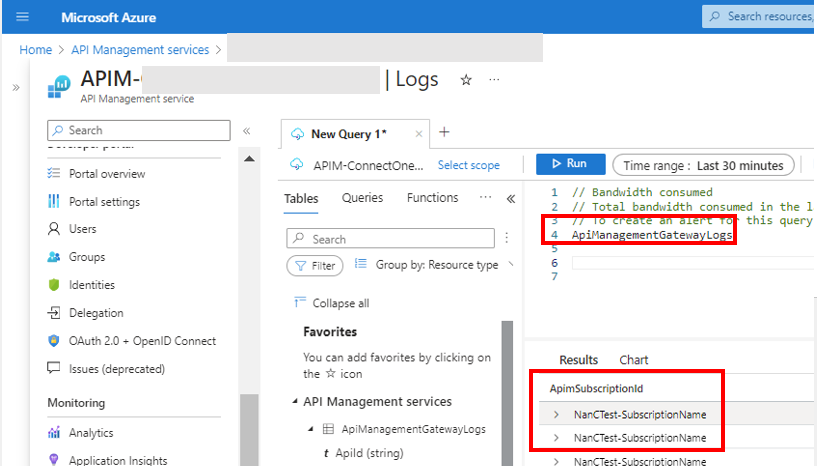This screenshot has width=817, height=466.
Task: Click the Delegation arrow icon
Action: [54, 313]
